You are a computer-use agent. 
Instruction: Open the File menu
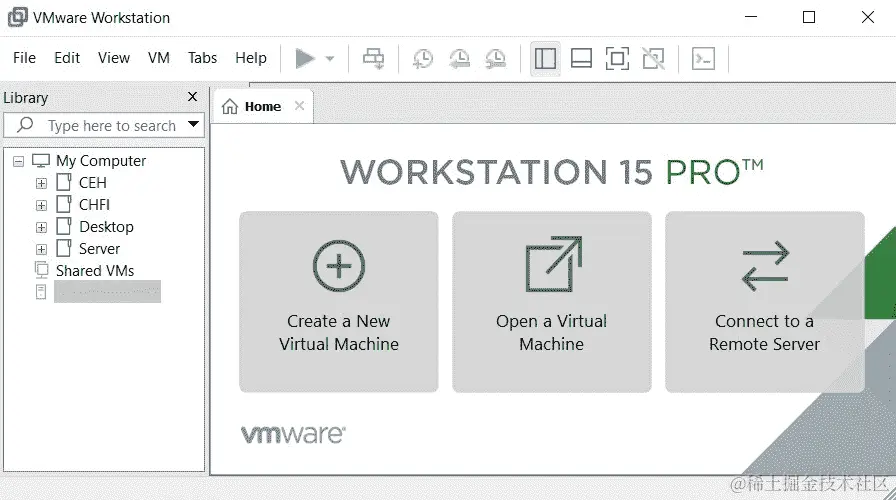(x=24, y=58)
